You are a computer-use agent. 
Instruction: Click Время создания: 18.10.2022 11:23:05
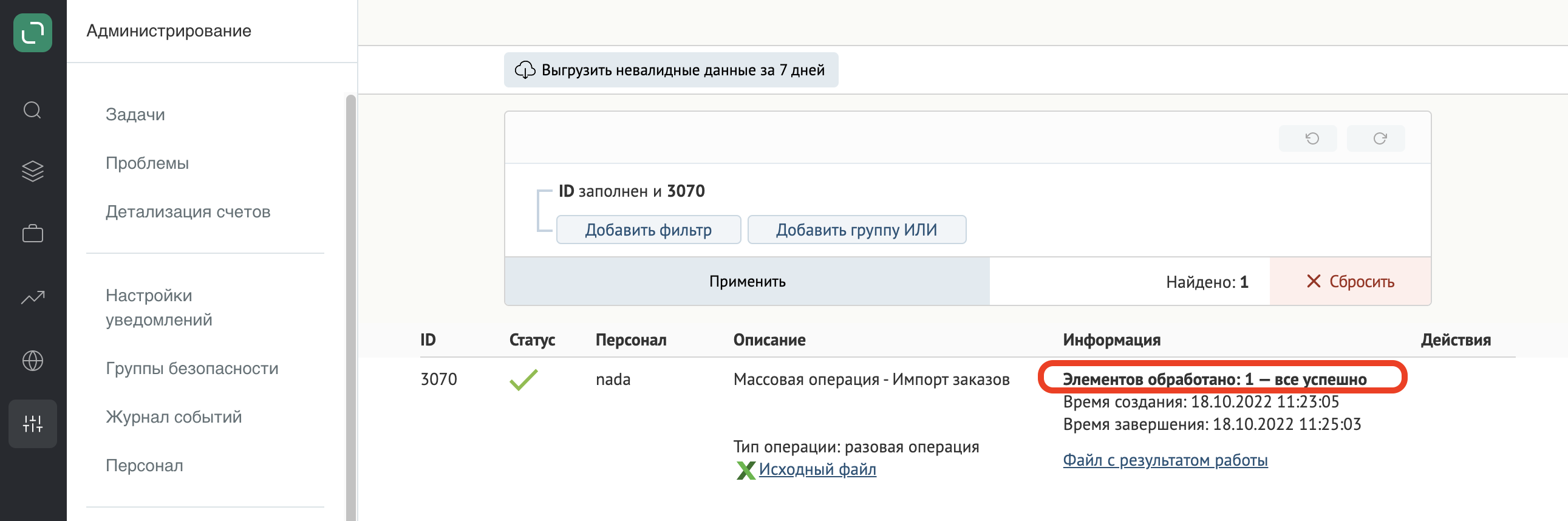[x=1201, y=402]
